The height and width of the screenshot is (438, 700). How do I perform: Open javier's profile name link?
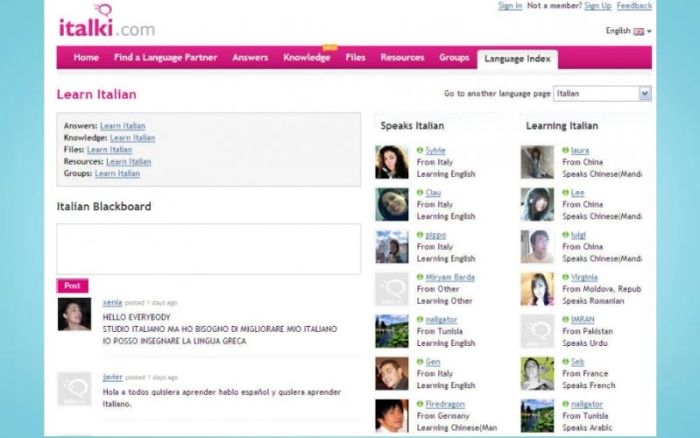click(112, 377)
